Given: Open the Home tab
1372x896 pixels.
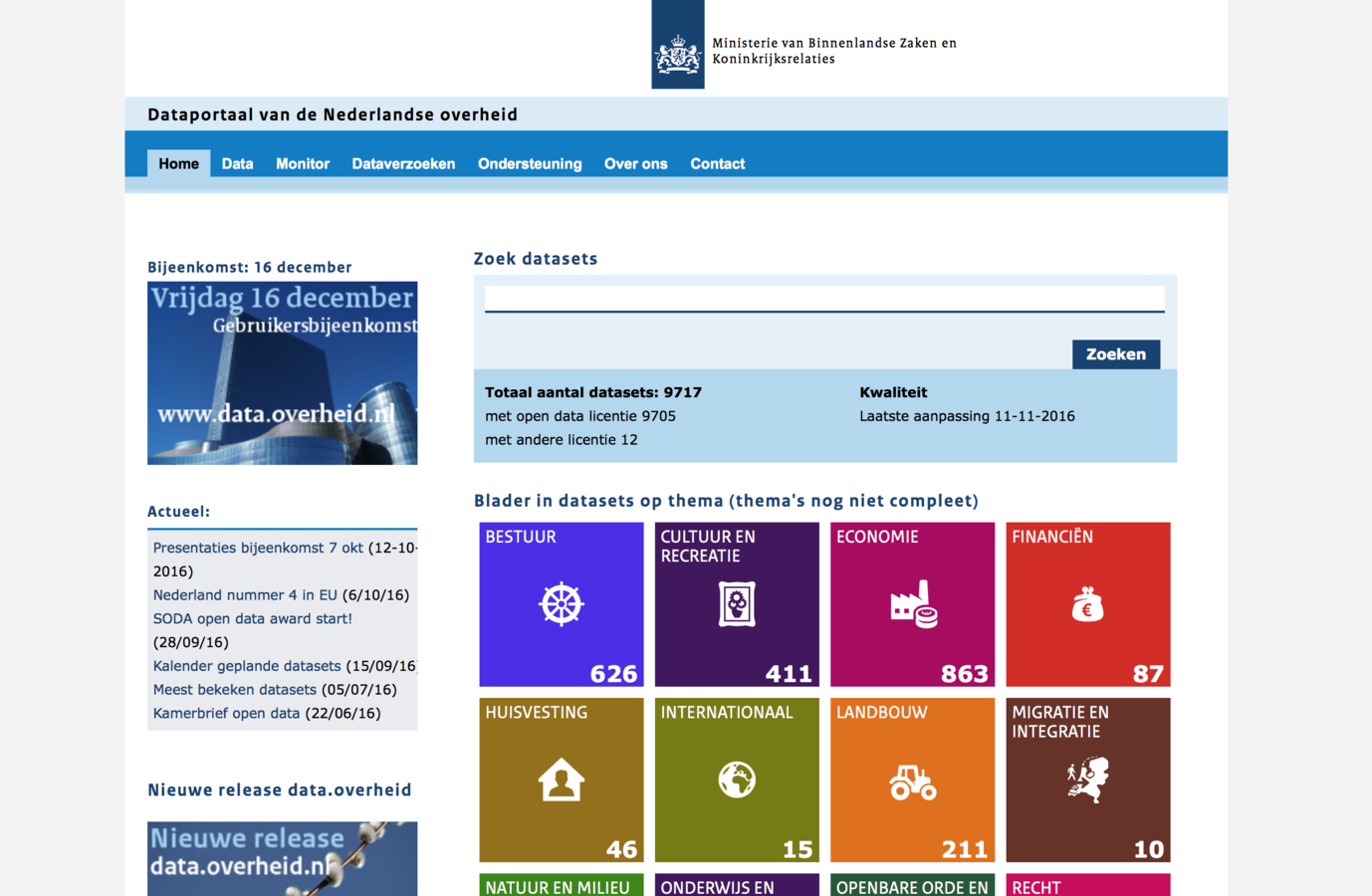Looking at the screenshot, I should [x=179, y=163].
